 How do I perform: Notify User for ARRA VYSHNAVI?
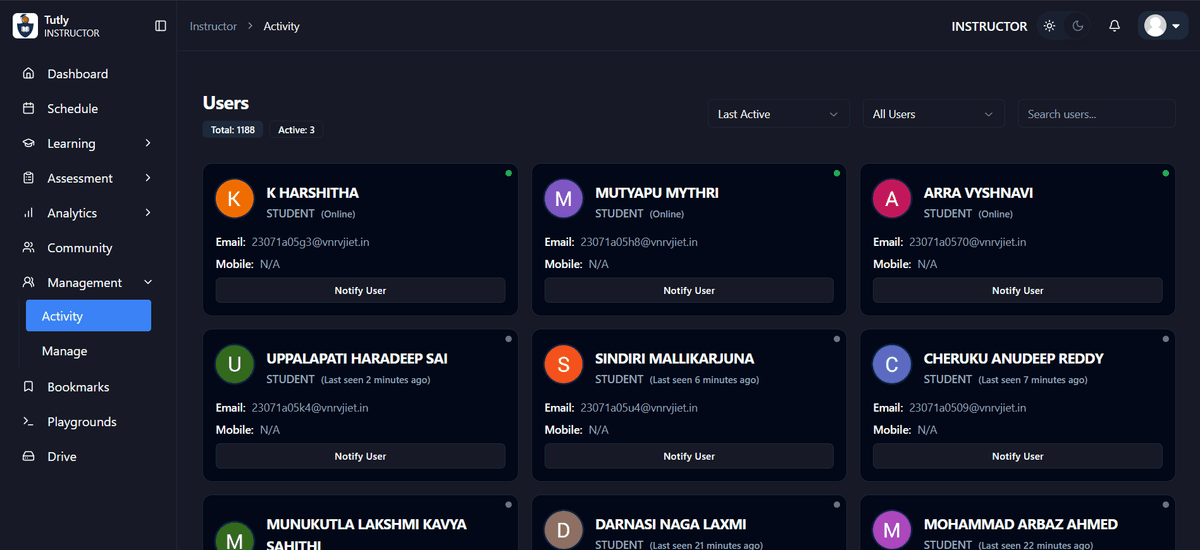tap(1018, 290)
